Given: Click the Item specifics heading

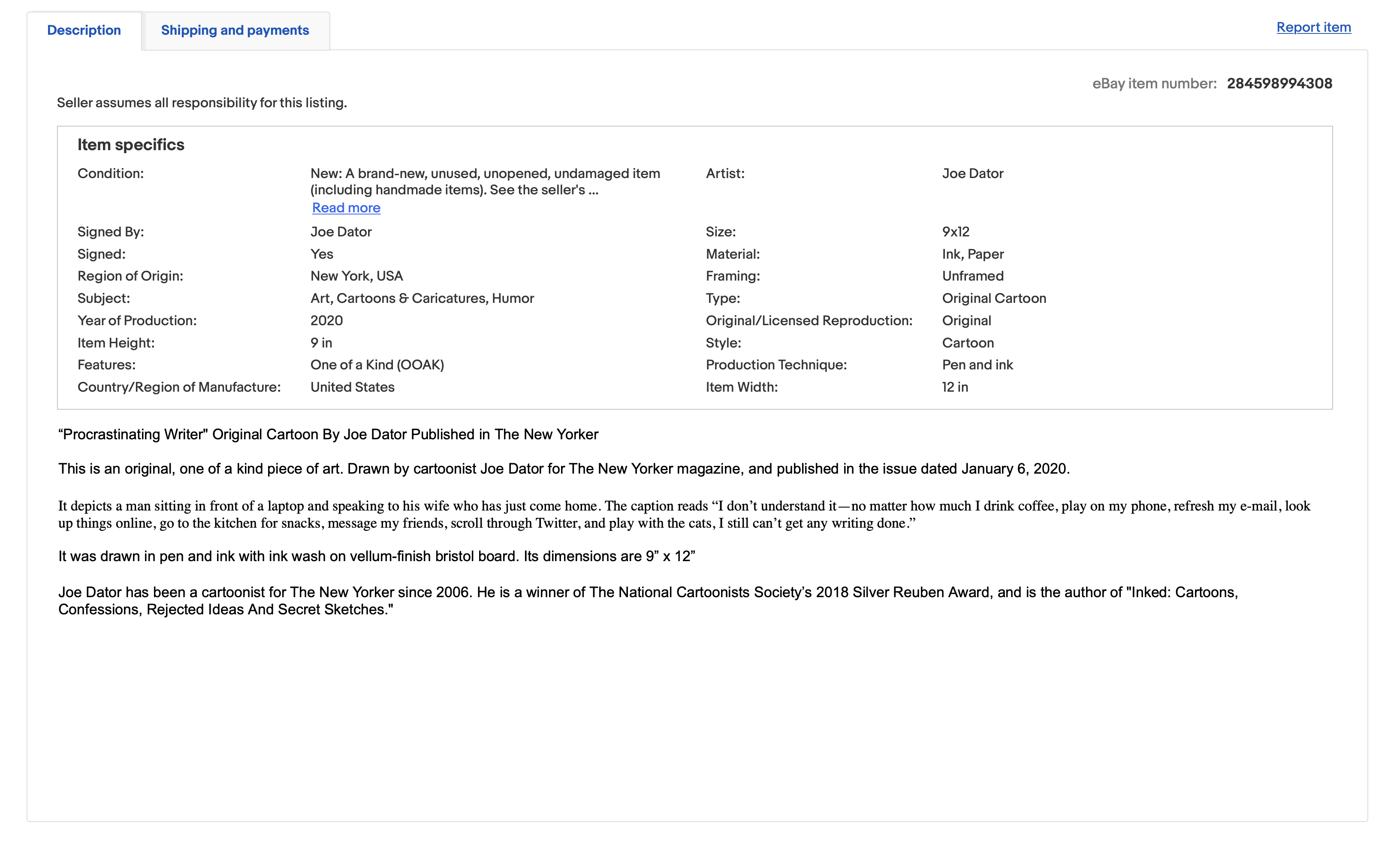Looking at the screenshot, I should (x=131, y=145).
